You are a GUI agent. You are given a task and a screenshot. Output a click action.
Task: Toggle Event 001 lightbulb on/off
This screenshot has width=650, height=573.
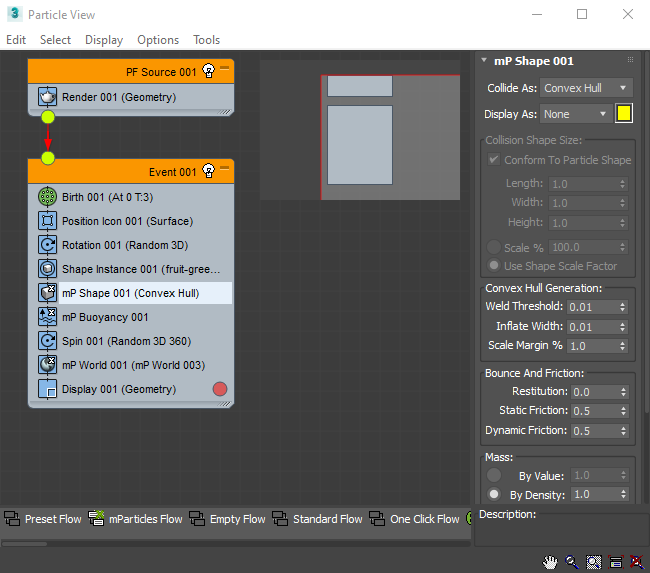coord(209,171)
